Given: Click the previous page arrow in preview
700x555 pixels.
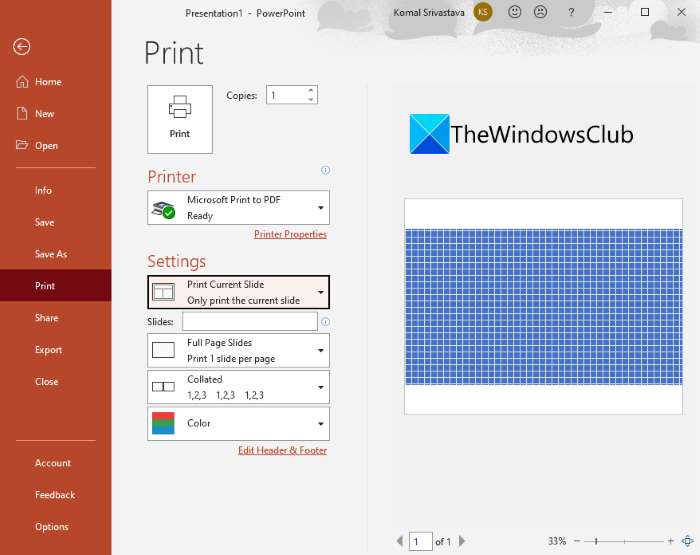Looking at the screenshot, I should point(400,541).
